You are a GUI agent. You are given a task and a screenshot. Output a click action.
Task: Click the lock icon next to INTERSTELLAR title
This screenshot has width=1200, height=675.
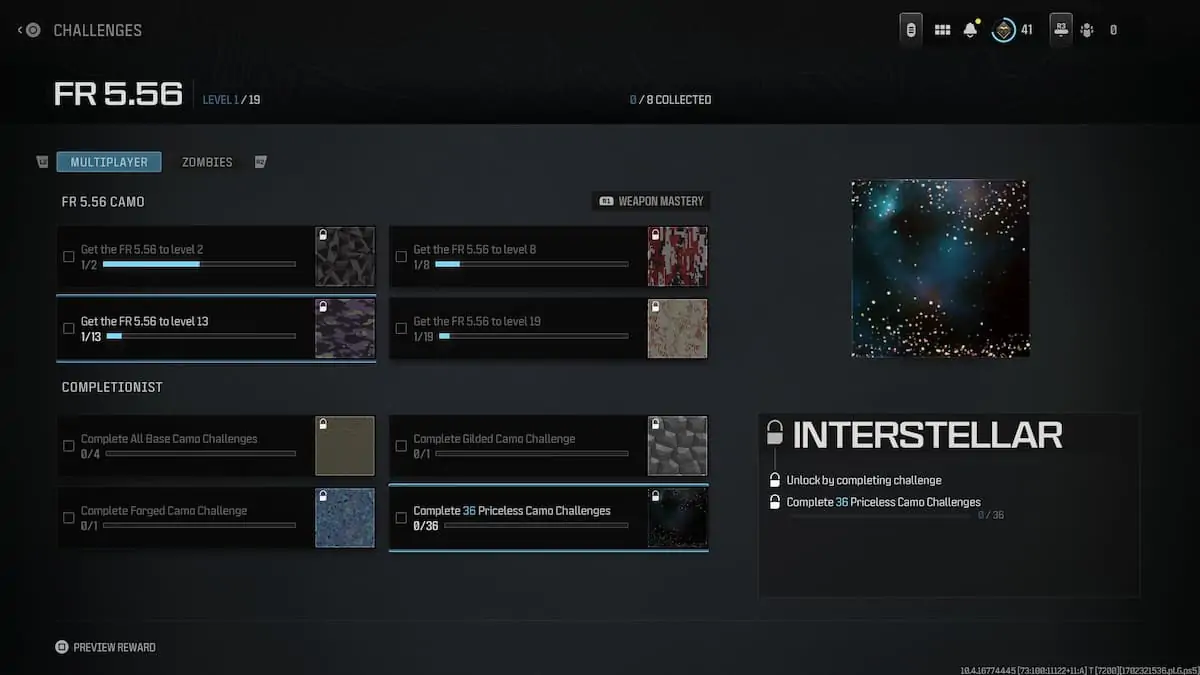(x=774, y=432)
